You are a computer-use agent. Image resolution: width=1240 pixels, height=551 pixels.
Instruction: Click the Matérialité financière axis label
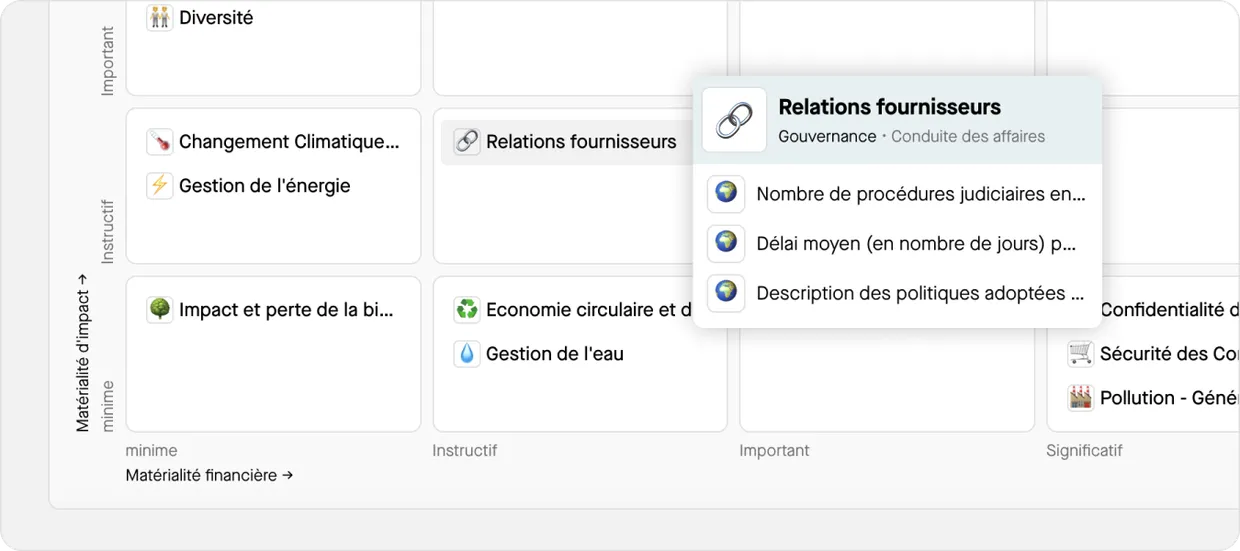click(209, 476)
